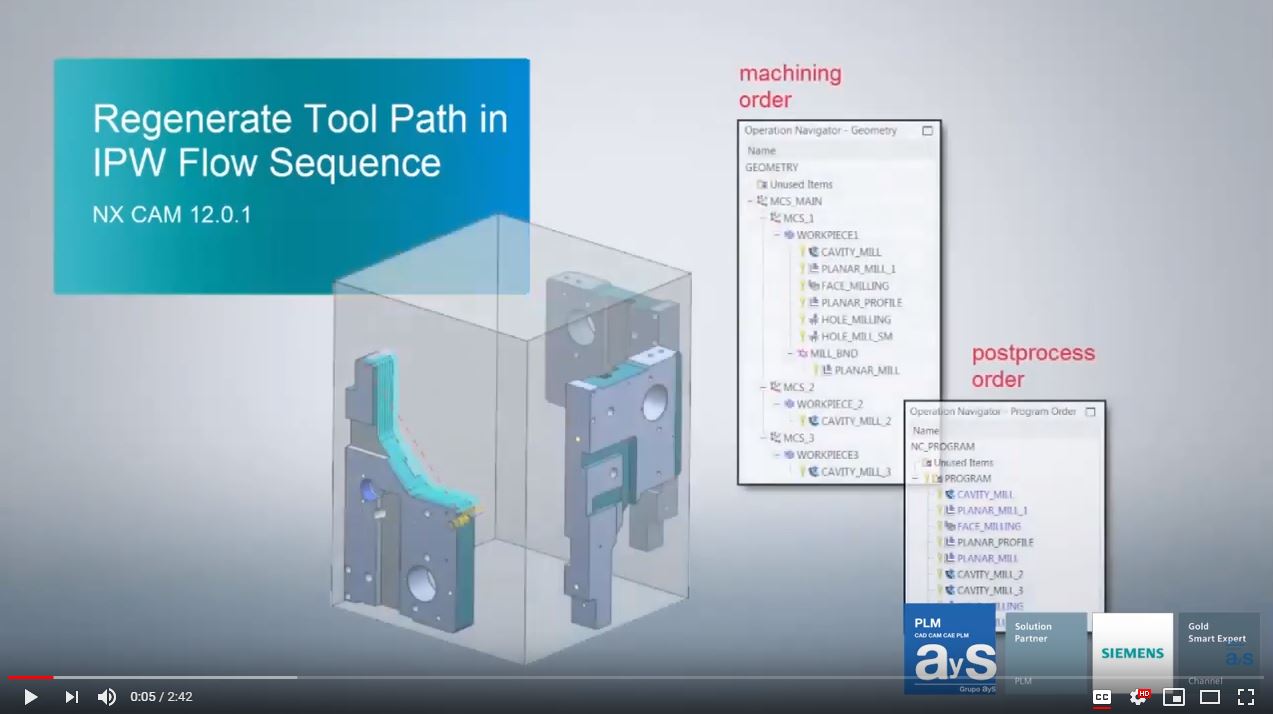Select PLANAR_PROFILE in Program Order navigator
The width and height of the screenshot is (1273, 714).
[995, 543]
